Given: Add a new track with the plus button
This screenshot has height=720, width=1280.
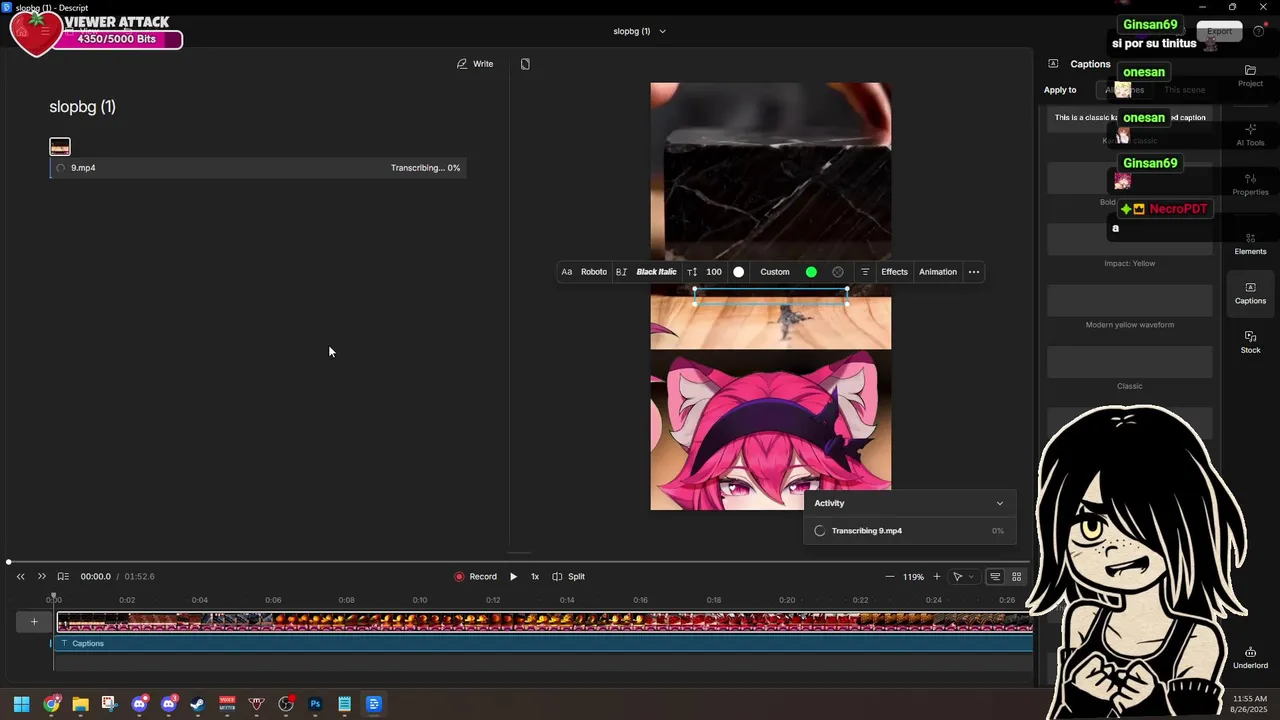Looking at the screenshot, I should point(34,622).
